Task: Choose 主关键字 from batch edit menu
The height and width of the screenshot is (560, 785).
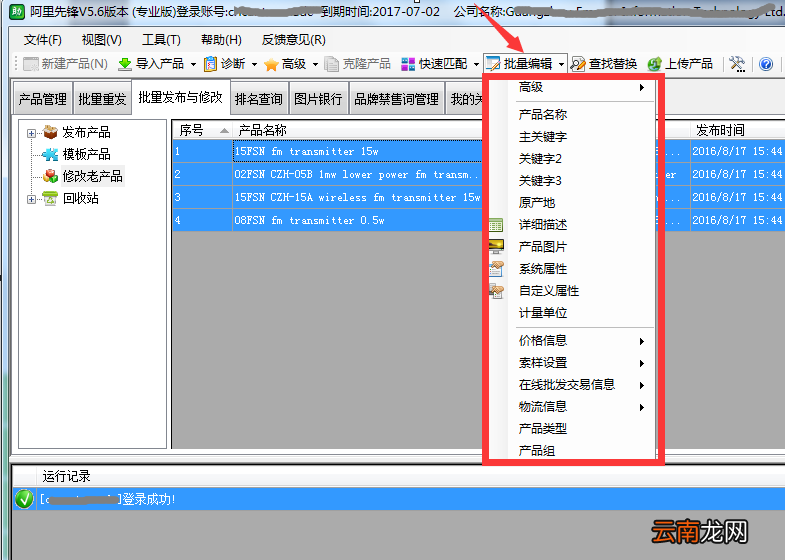Action: 543,137
